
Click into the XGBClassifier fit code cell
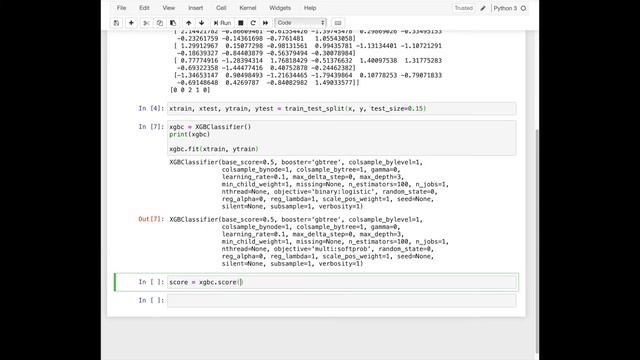pos(342,138)
